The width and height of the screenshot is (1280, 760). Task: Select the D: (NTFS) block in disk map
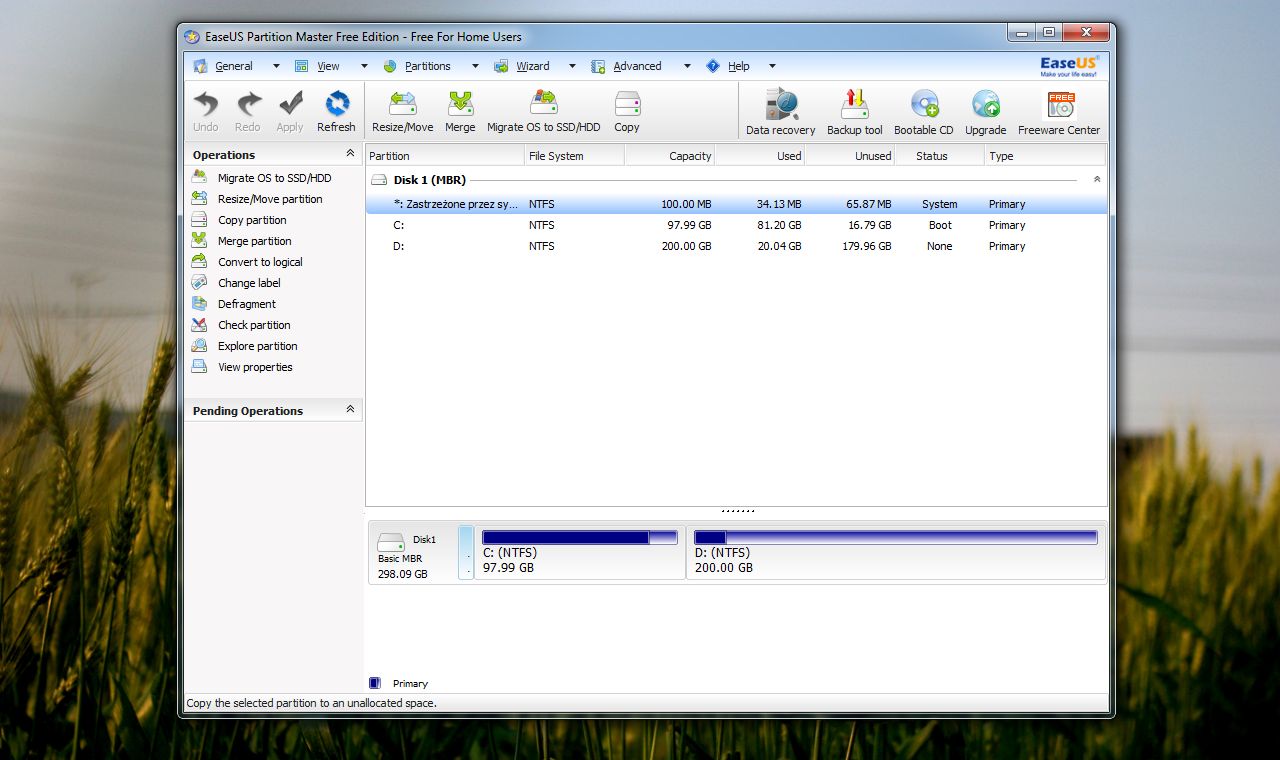(x=895, y=554)
